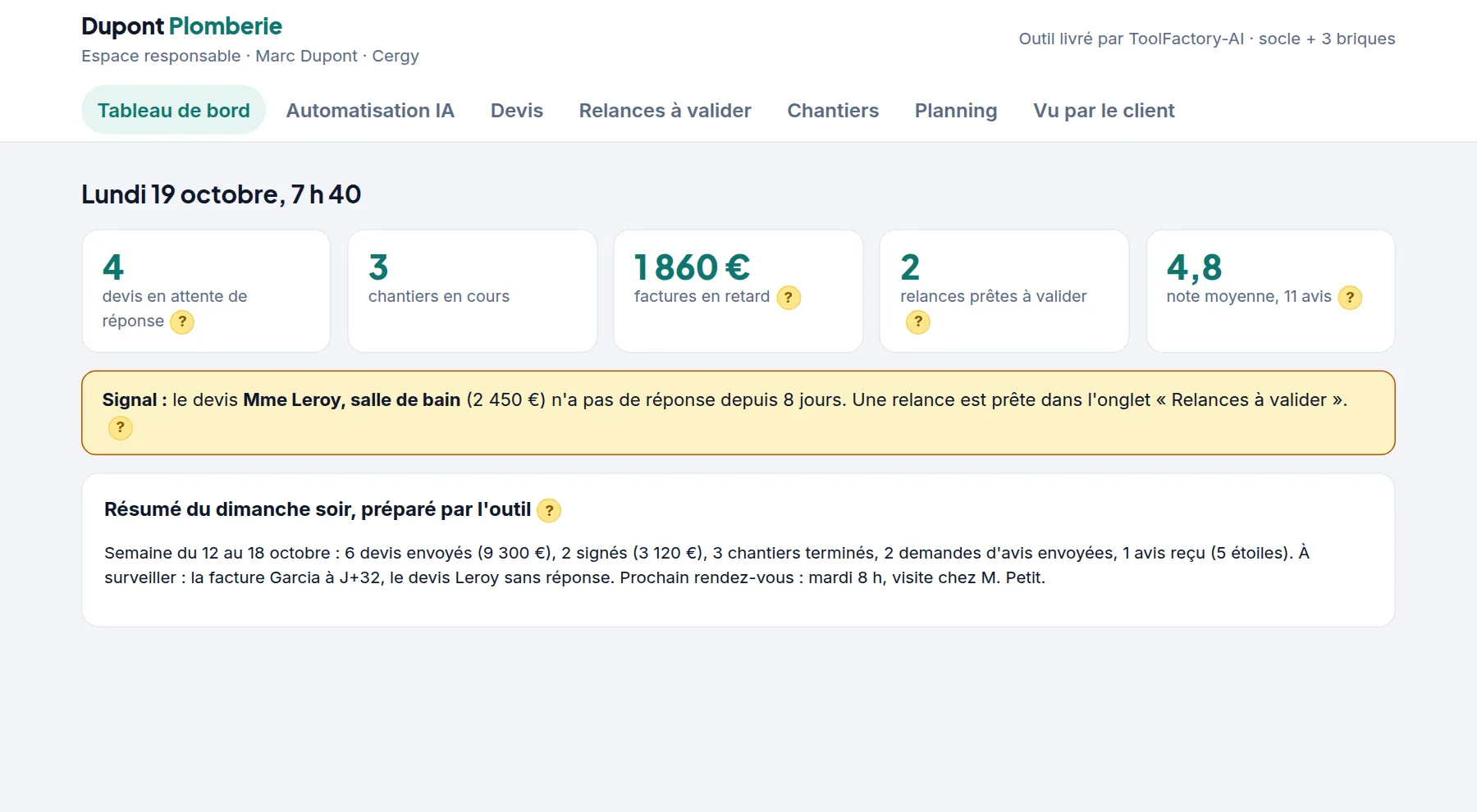Click 'Espace responsable · Marc Dupont · Cergy' subtitle
Image resolution: width=1477 pixels, height=812 pixels.
coord(250,56)
